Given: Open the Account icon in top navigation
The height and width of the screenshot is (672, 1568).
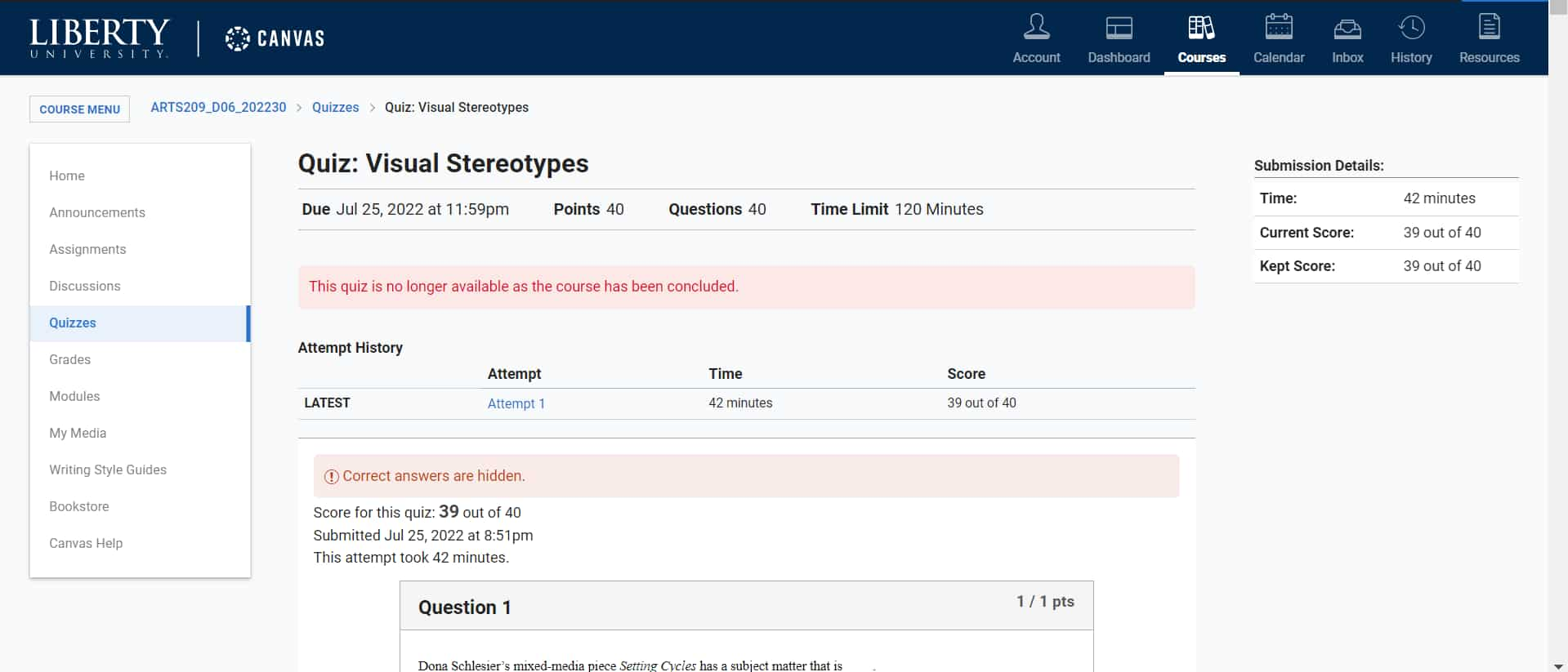Looking at the screenshot, I should pyautogui.click(x=1036, y=27).
